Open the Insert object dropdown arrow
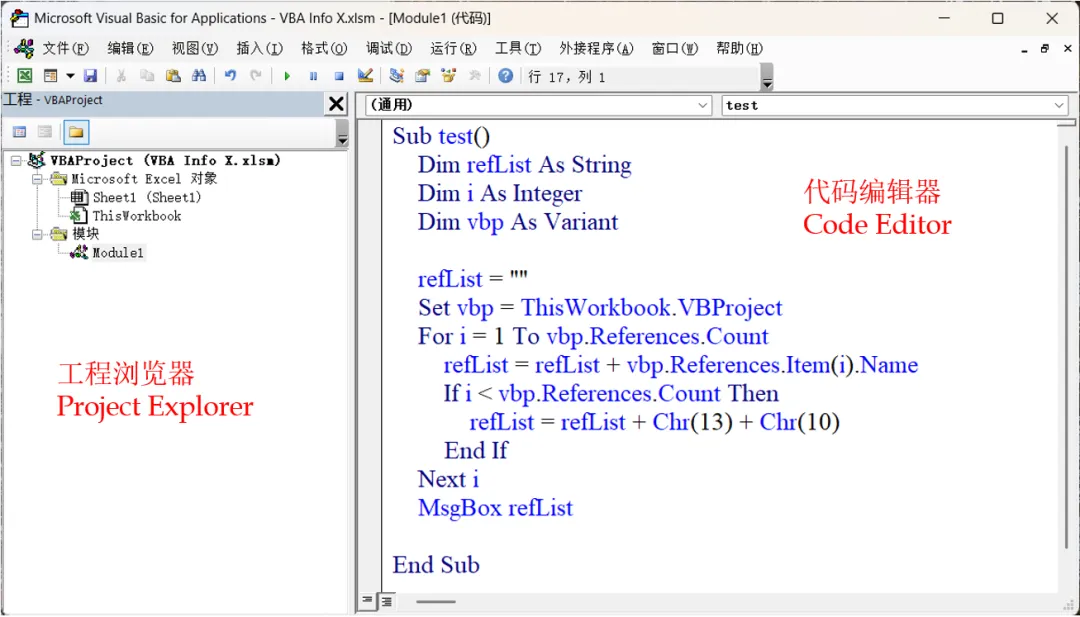Screen dimensions: 1080x617 70,76
